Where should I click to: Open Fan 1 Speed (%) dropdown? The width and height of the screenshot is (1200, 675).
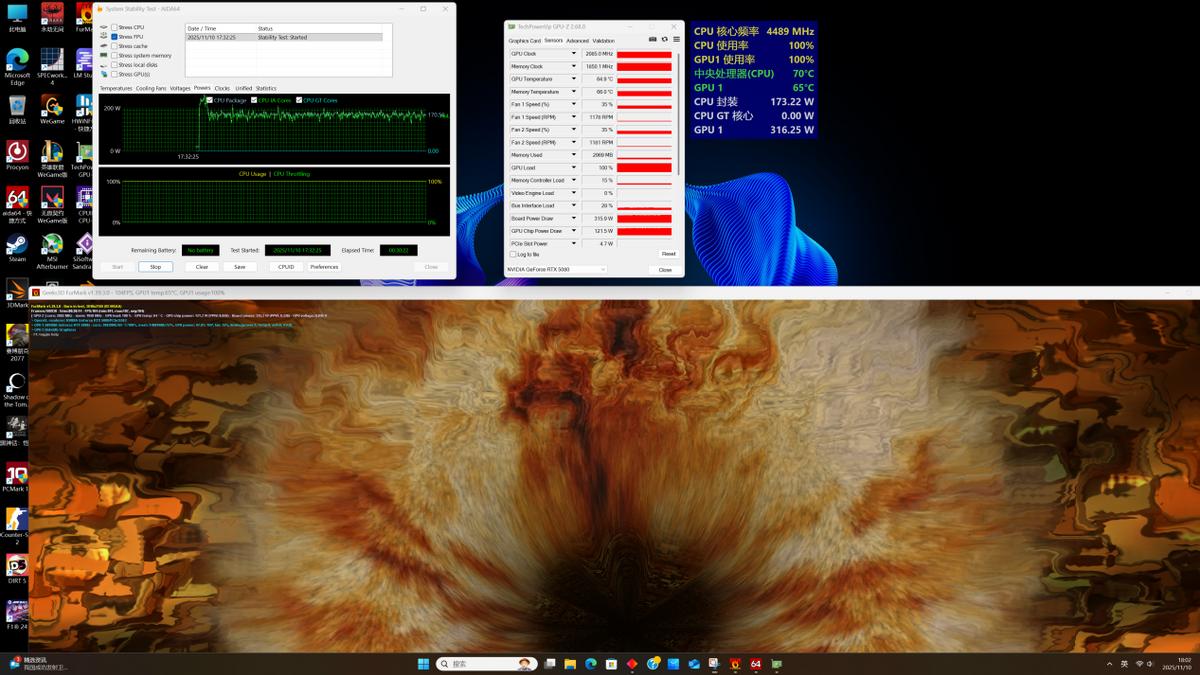pyautogui.click(x=574, y=104)
